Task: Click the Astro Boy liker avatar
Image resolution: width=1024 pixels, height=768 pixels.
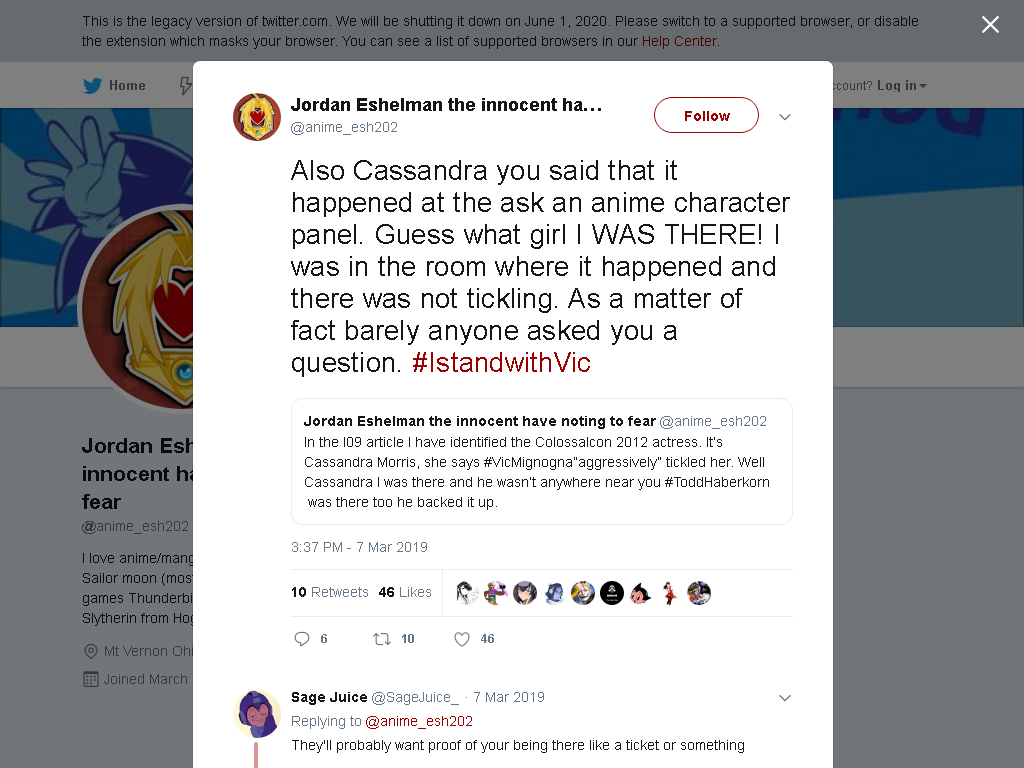Action: 641,593
